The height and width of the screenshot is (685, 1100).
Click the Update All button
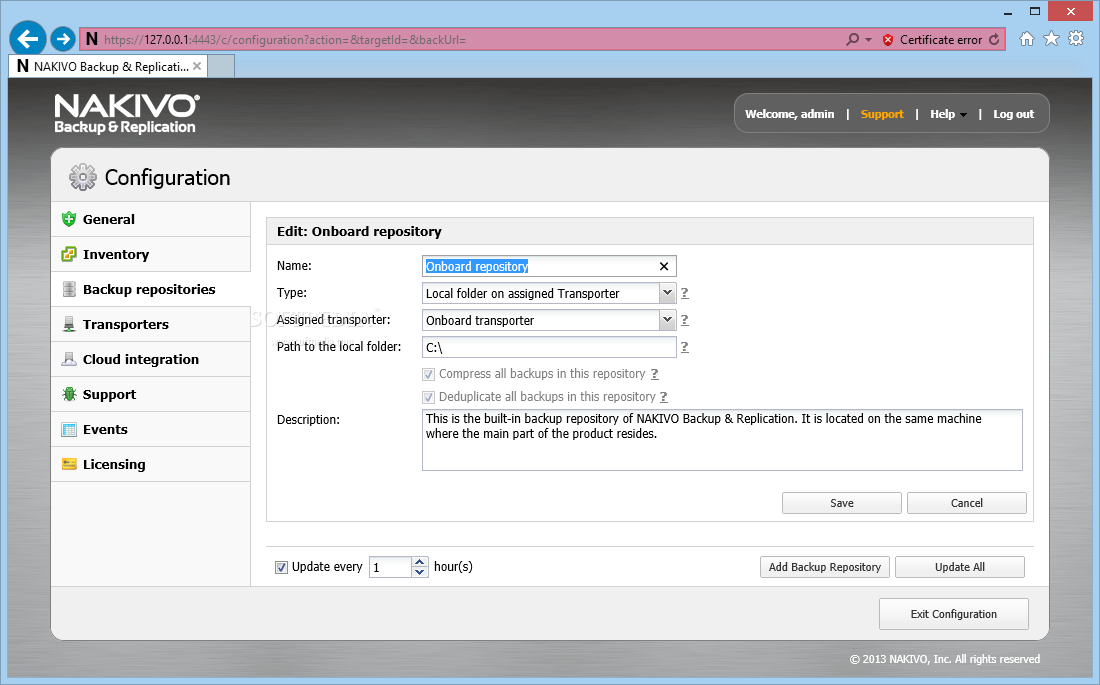pyautogui.click(x=960, y=567)
